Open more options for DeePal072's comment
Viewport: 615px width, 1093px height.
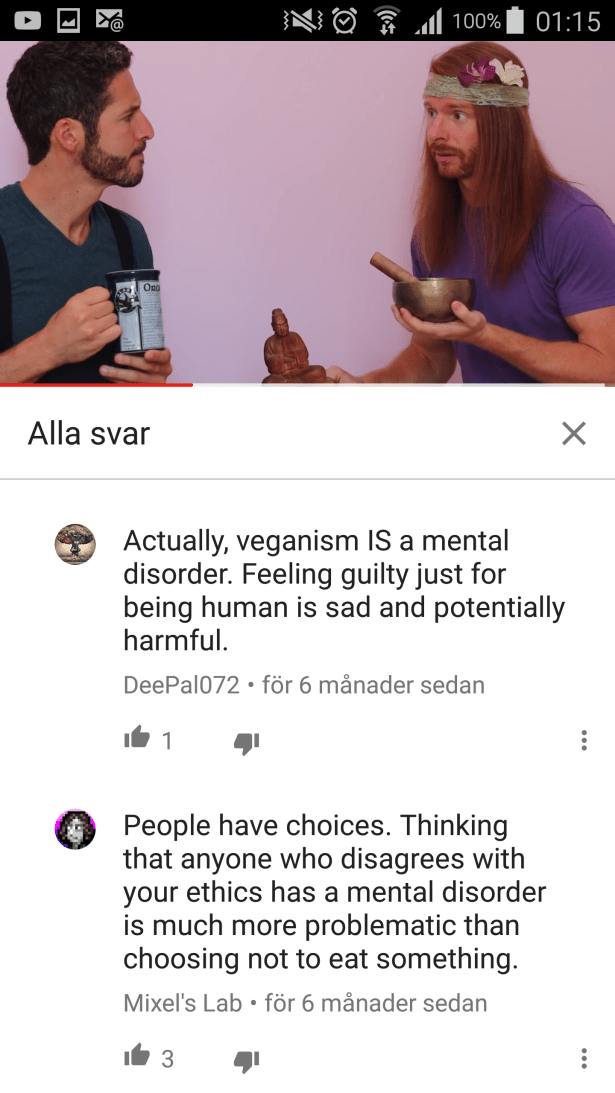(x=584, y=740)
